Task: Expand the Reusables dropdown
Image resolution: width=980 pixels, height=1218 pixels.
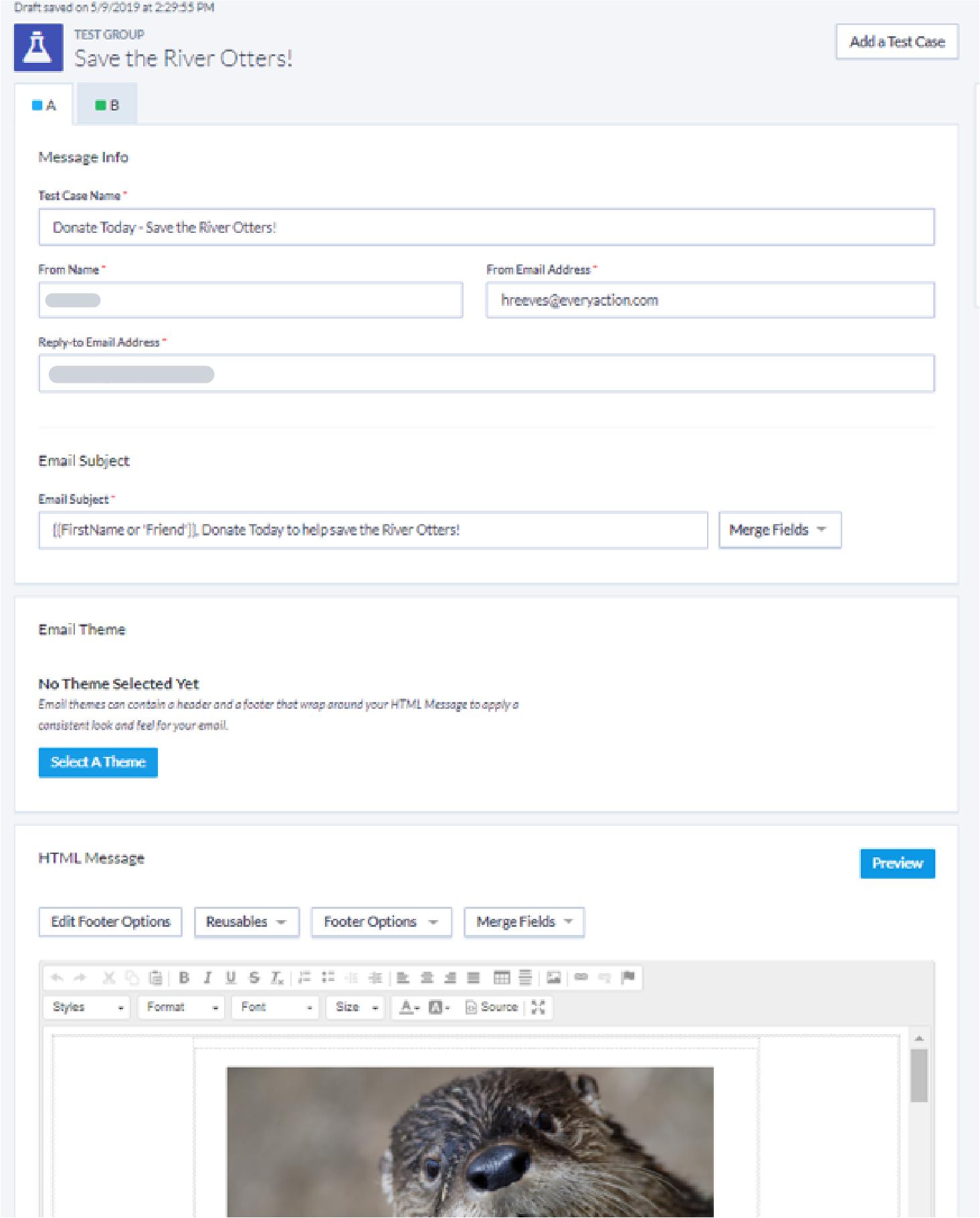Action: click(x=247, y=922)
